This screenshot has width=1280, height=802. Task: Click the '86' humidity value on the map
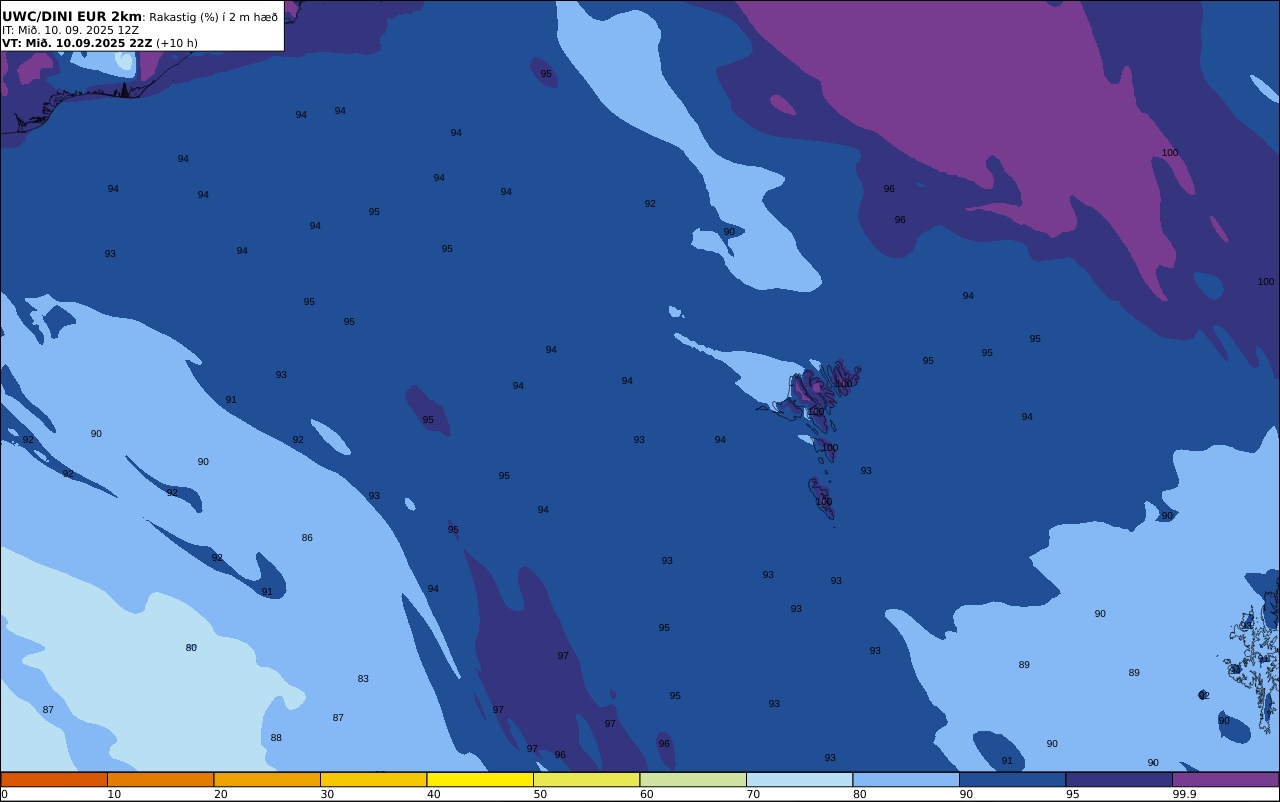pyautogui.click(x=307, y=538)
